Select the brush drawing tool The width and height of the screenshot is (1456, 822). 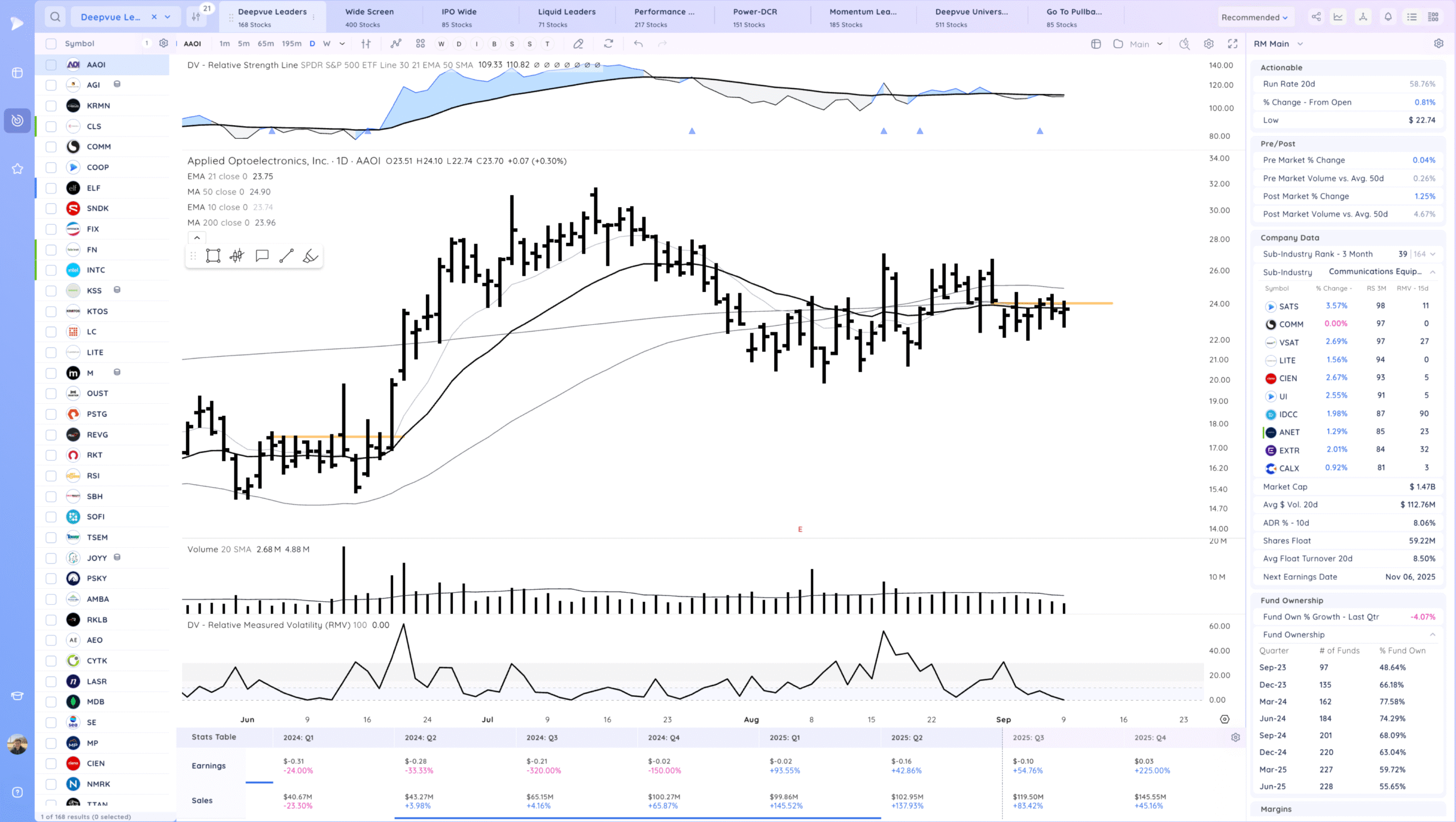(310, 256)
